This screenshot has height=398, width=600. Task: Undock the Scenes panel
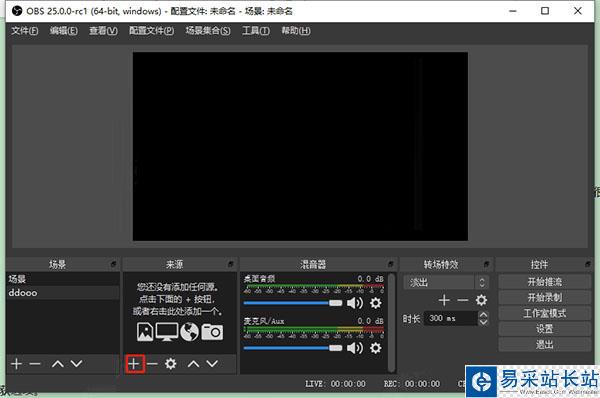pyautogui.click(x=113, y=264)
